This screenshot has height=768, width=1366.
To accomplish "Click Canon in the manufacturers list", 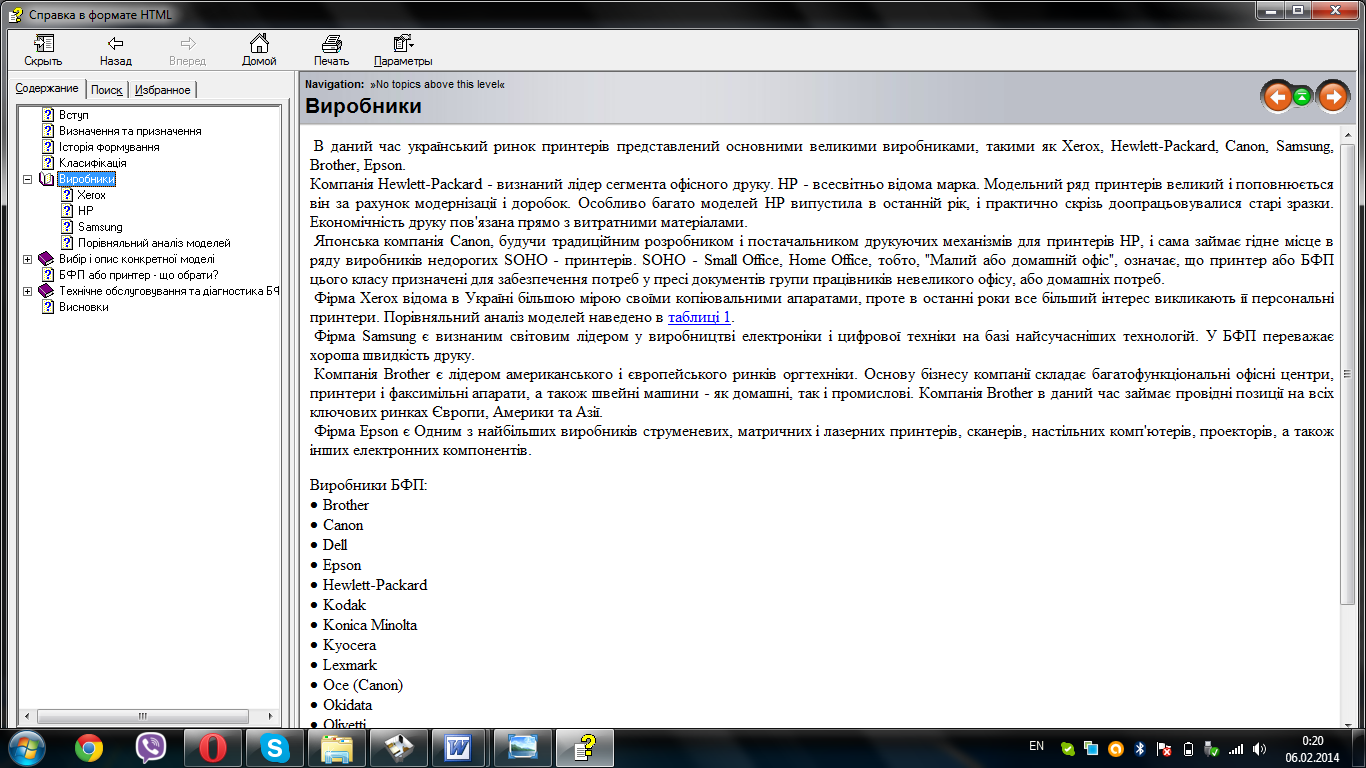I will click(343, 525).
